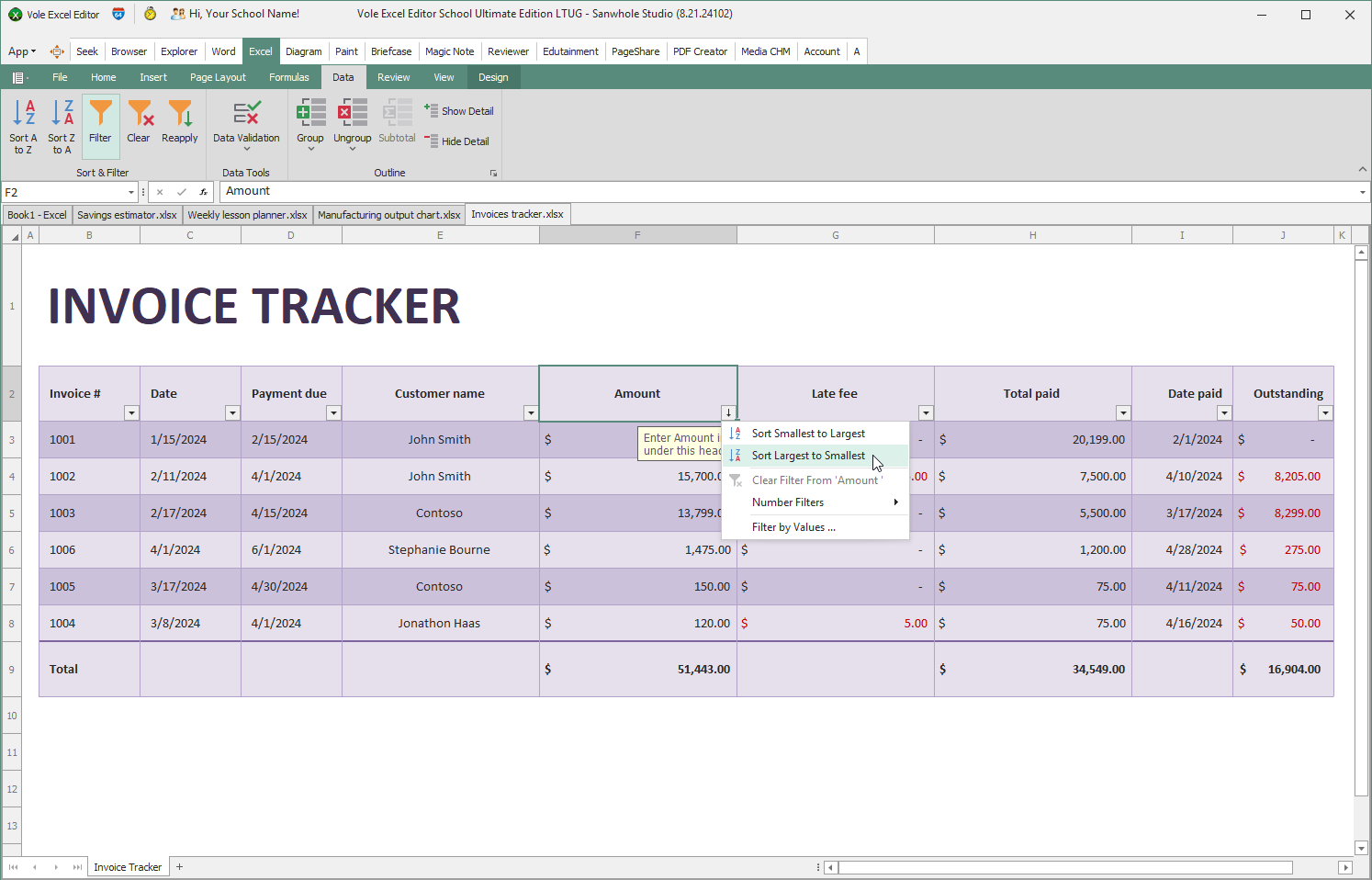The height and width of the screenshot is (880, 1372).
Task: Open the Design ribbon tab
Action: [x=493, y=77]
